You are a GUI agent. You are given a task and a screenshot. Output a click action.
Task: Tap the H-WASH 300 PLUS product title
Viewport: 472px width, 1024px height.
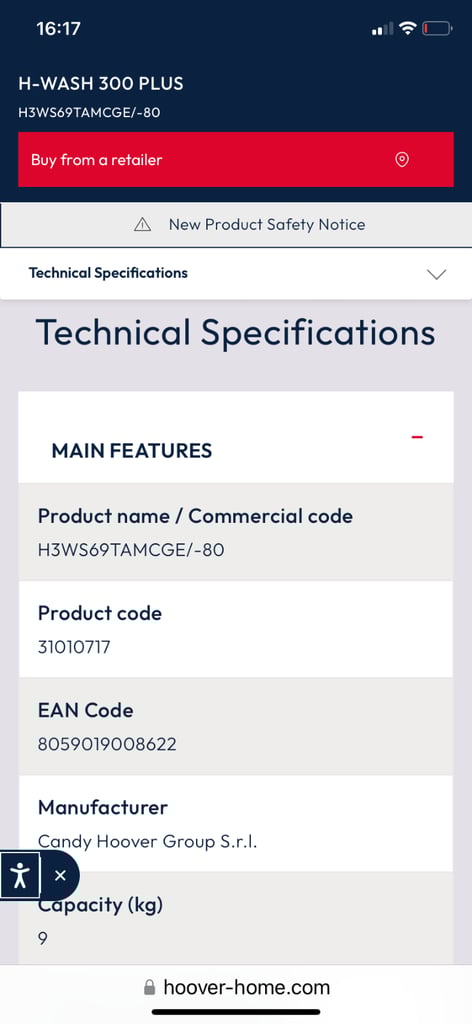(x=101, y=84)
